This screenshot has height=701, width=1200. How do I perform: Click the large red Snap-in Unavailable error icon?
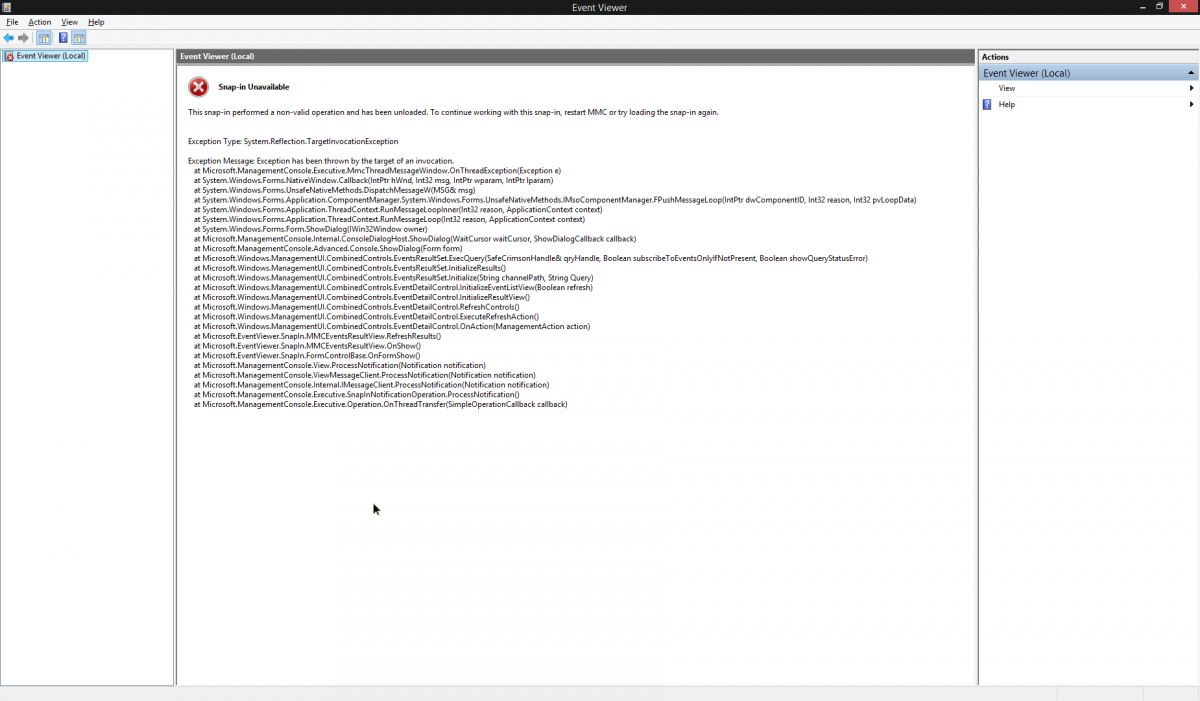coord(199,87)
